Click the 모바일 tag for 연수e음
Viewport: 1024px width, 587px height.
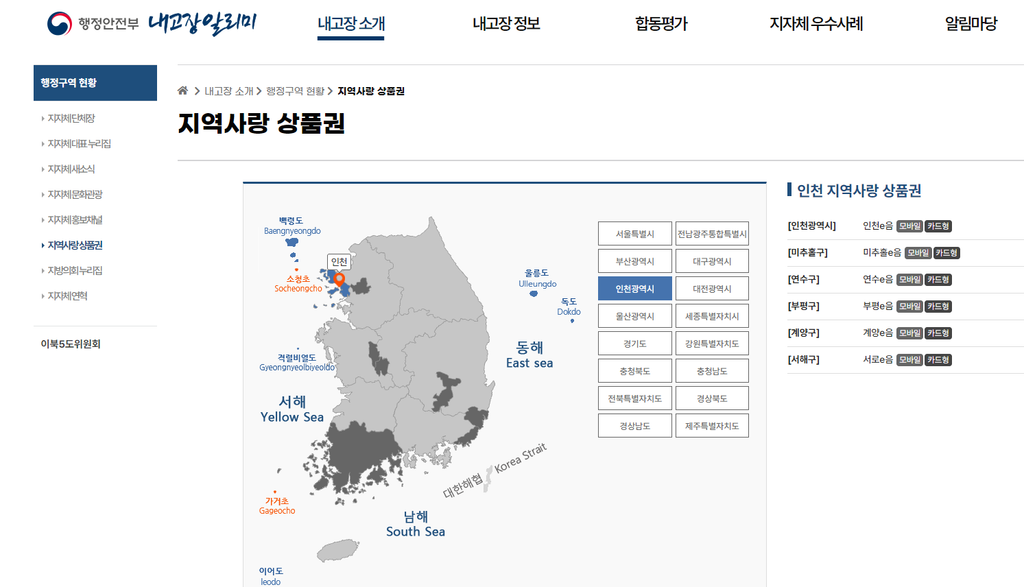point(909,279)
